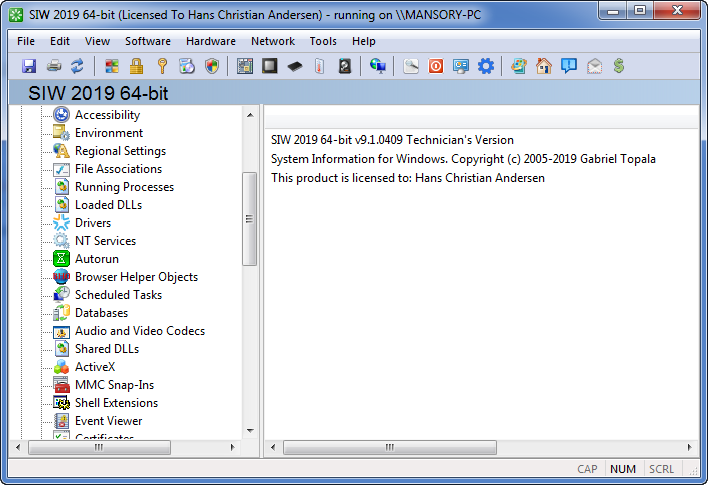Click the golden padlock icon
This screenshot has height=485, width=708.
[136, 66]
